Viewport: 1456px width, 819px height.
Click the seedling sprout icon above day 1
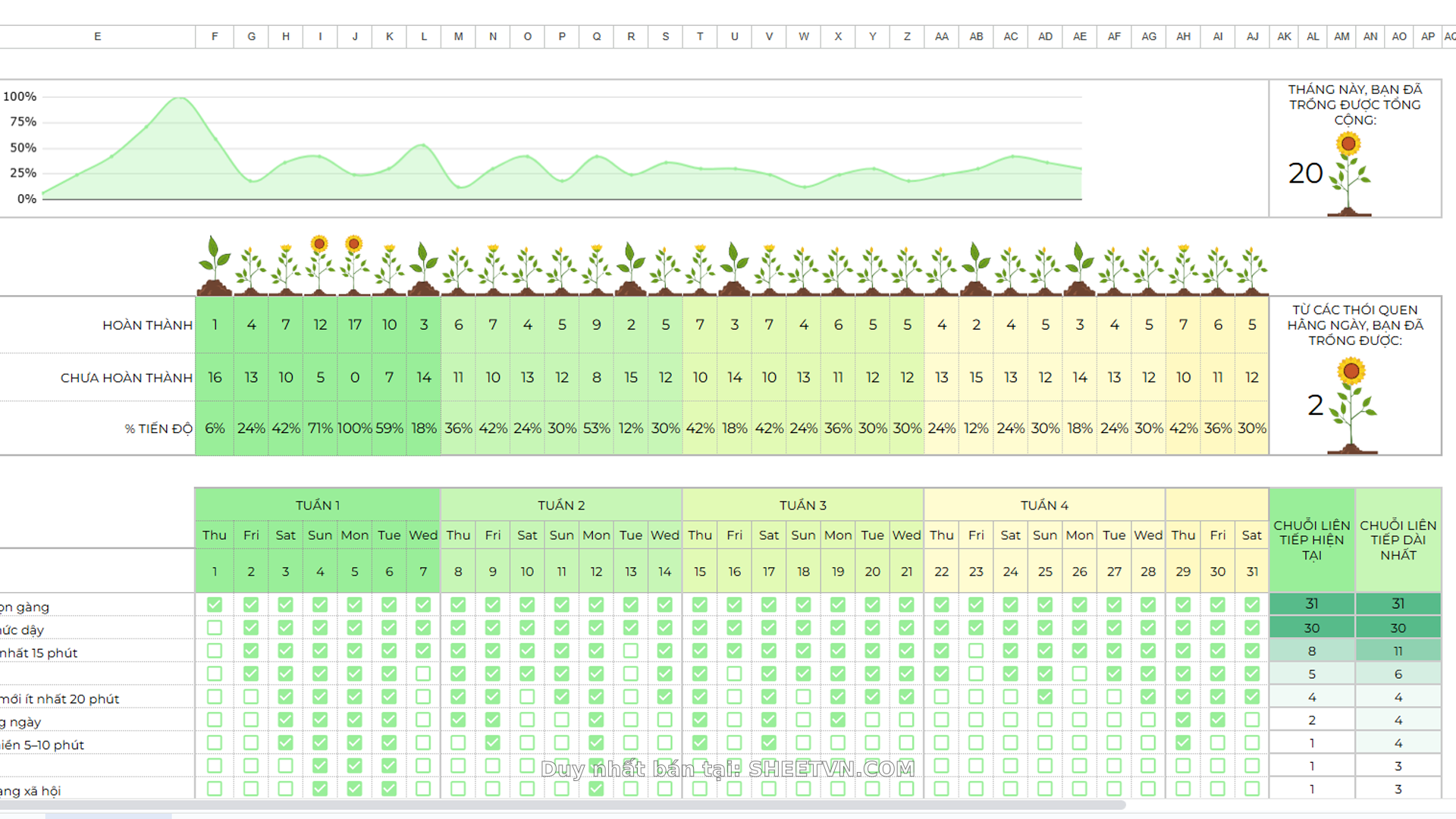(215, 265)
